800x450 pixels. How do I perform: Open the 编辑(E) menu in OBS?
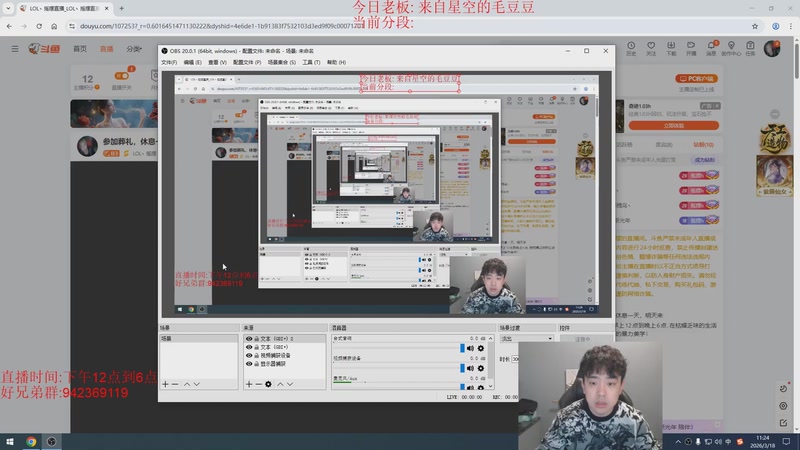(x=192, y=62)
